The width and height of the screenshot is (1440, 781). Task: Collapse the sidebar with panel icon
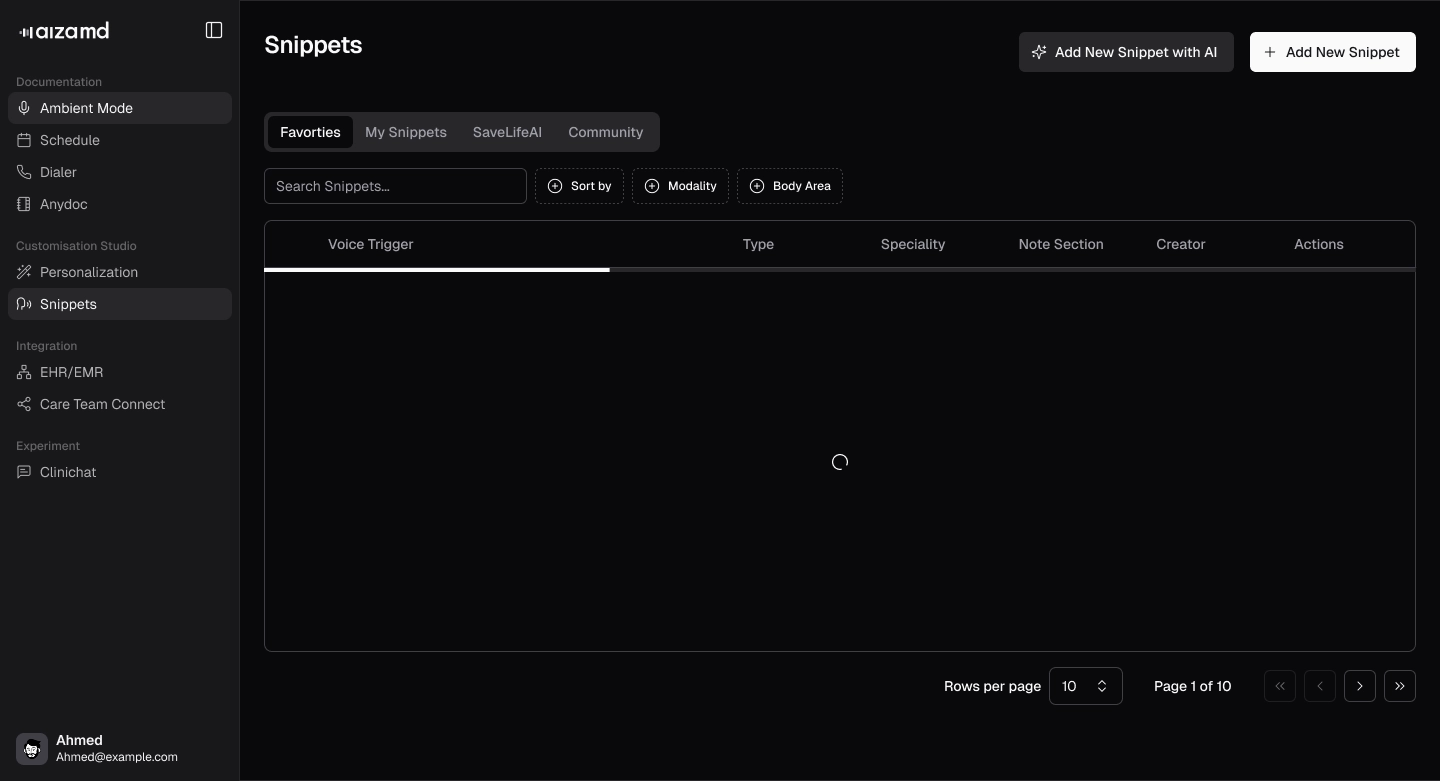tap(214, 30)
